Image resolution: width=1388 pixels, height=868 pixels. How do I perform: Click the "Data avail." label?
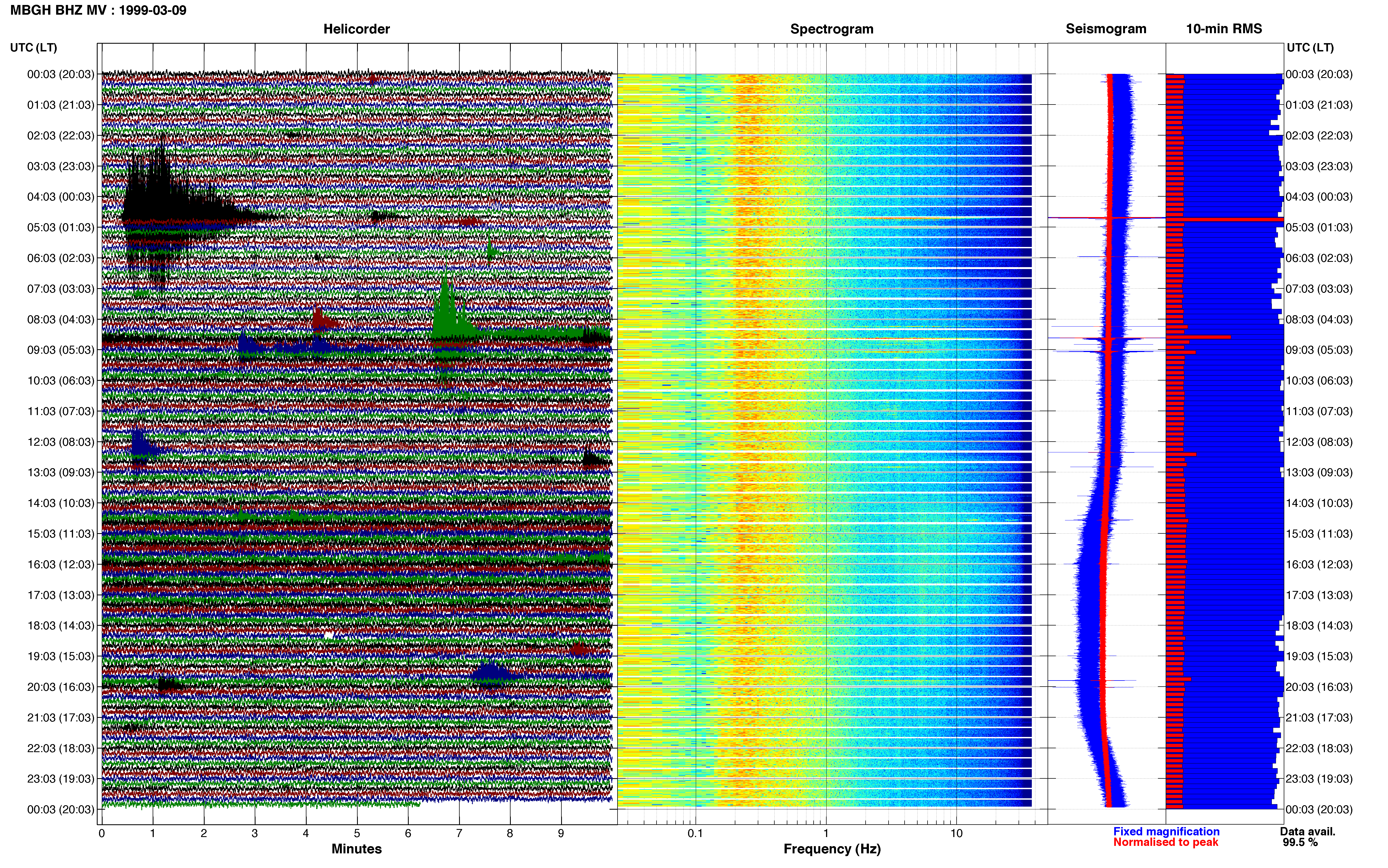[1308, 831]
